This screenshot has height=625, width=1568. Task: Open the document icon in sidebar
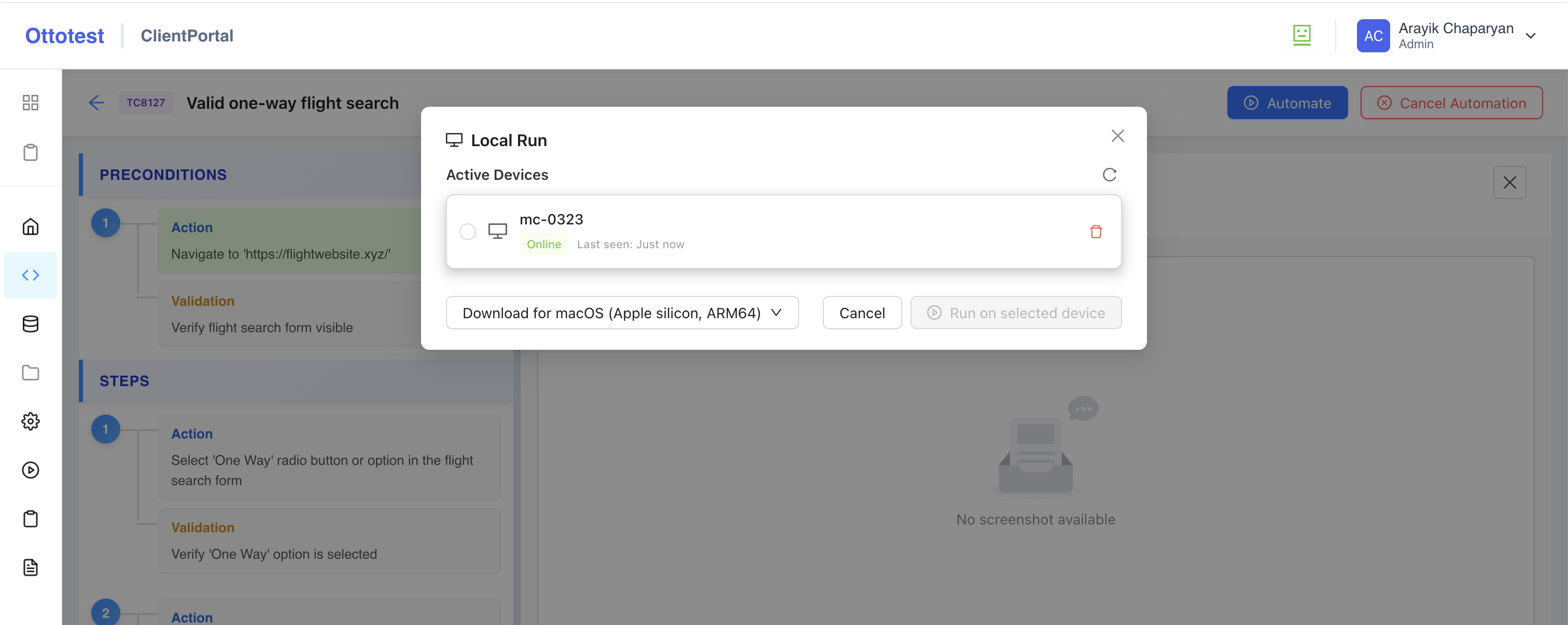(31, 567)
